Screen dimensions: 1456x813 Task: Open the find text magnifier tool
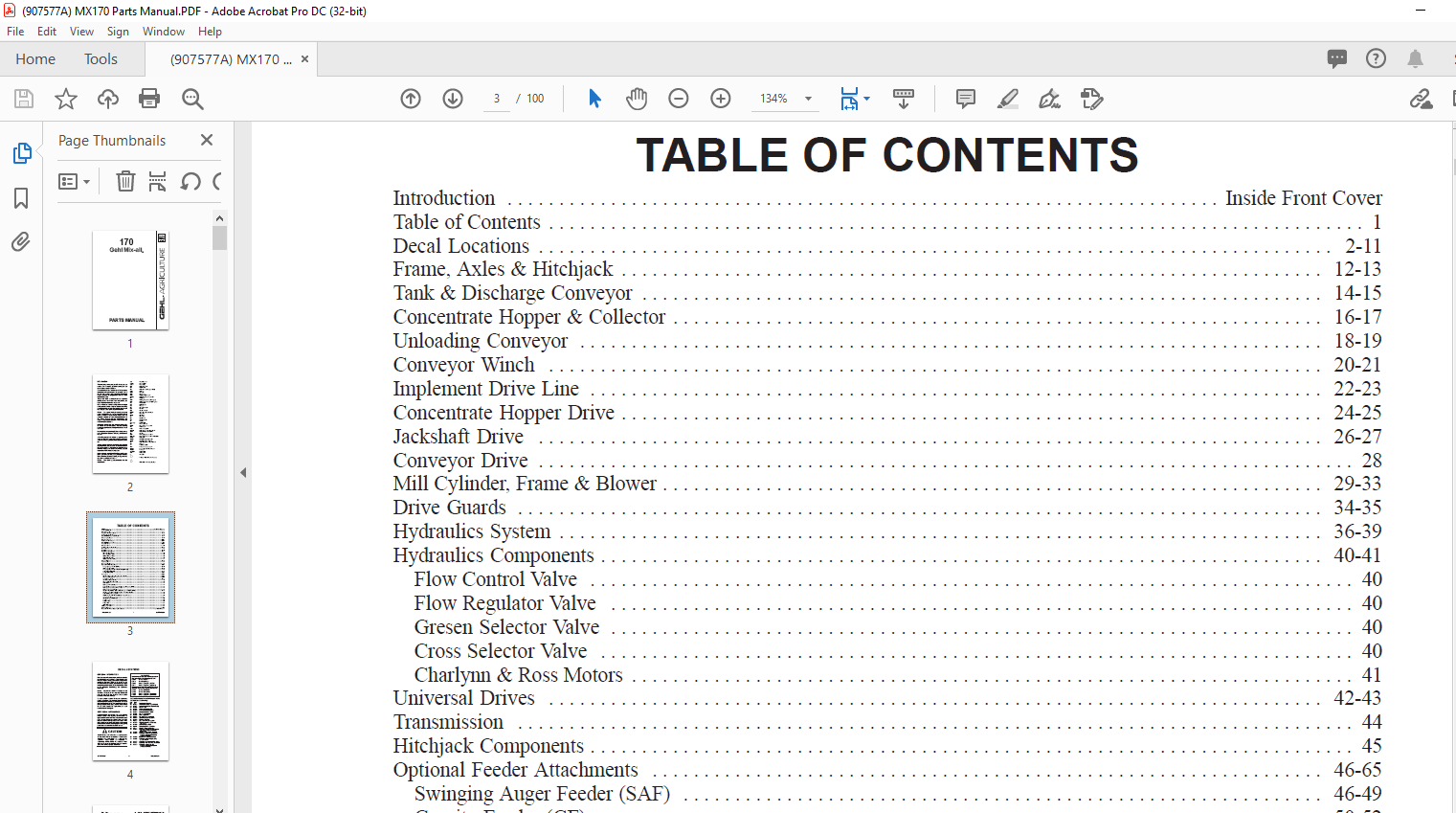(x=192, y=99)
